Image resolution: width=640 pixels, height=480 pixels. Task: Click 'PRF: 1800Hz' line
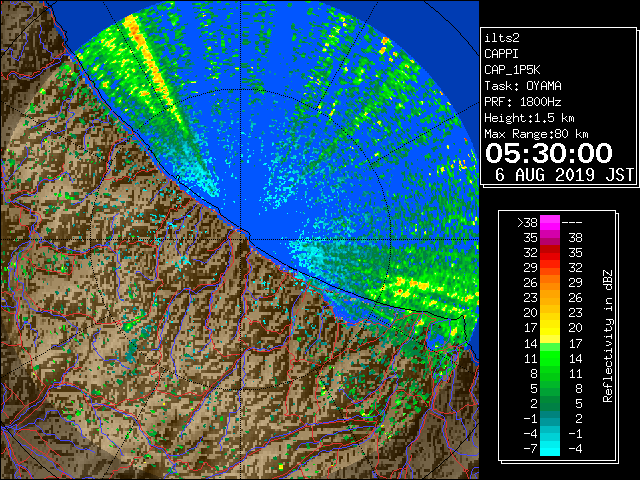click(523, 102)
